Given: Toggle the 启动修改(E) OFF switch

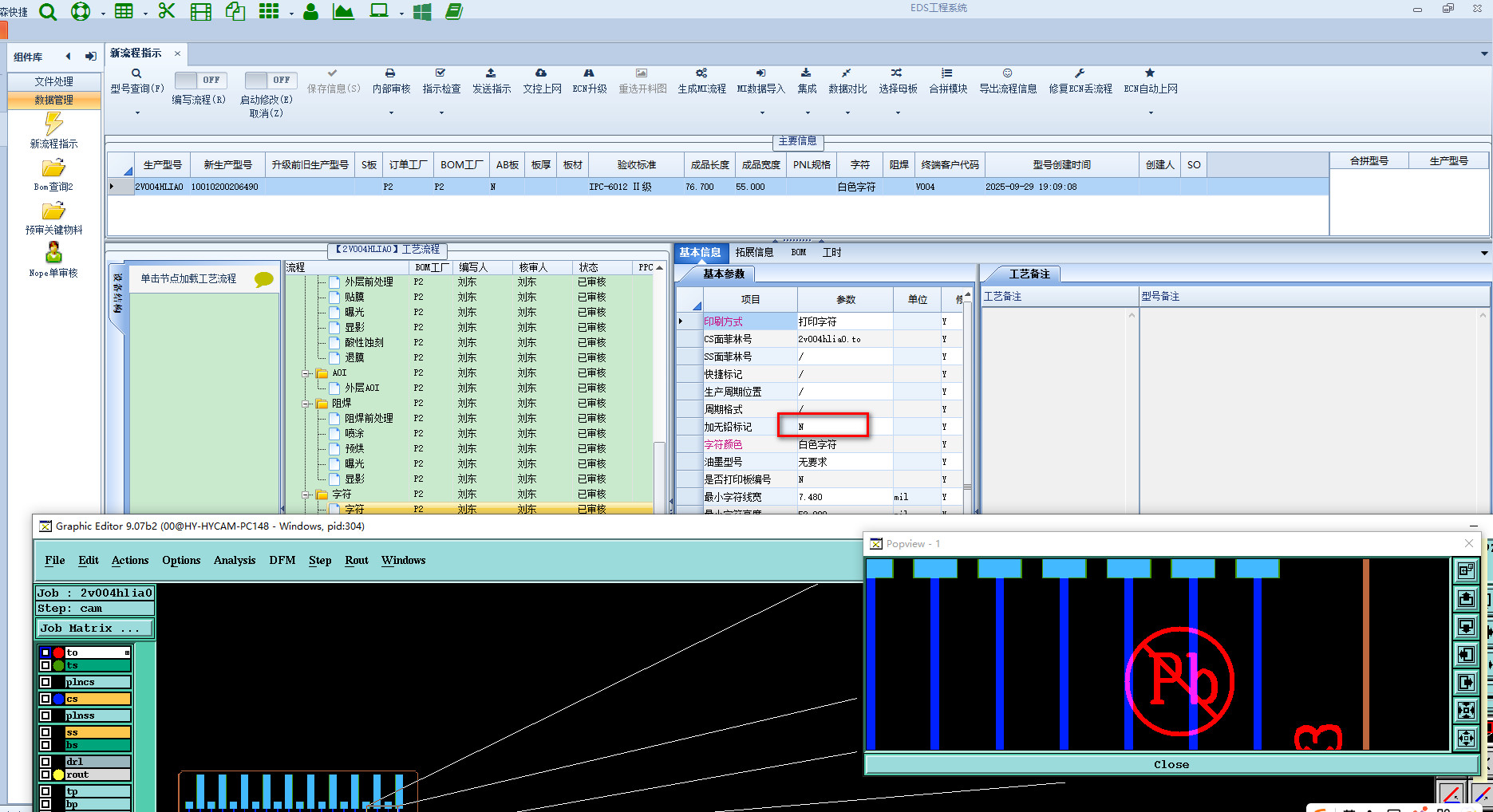Looking at the screenshot, I should click(x=271, y=80).
